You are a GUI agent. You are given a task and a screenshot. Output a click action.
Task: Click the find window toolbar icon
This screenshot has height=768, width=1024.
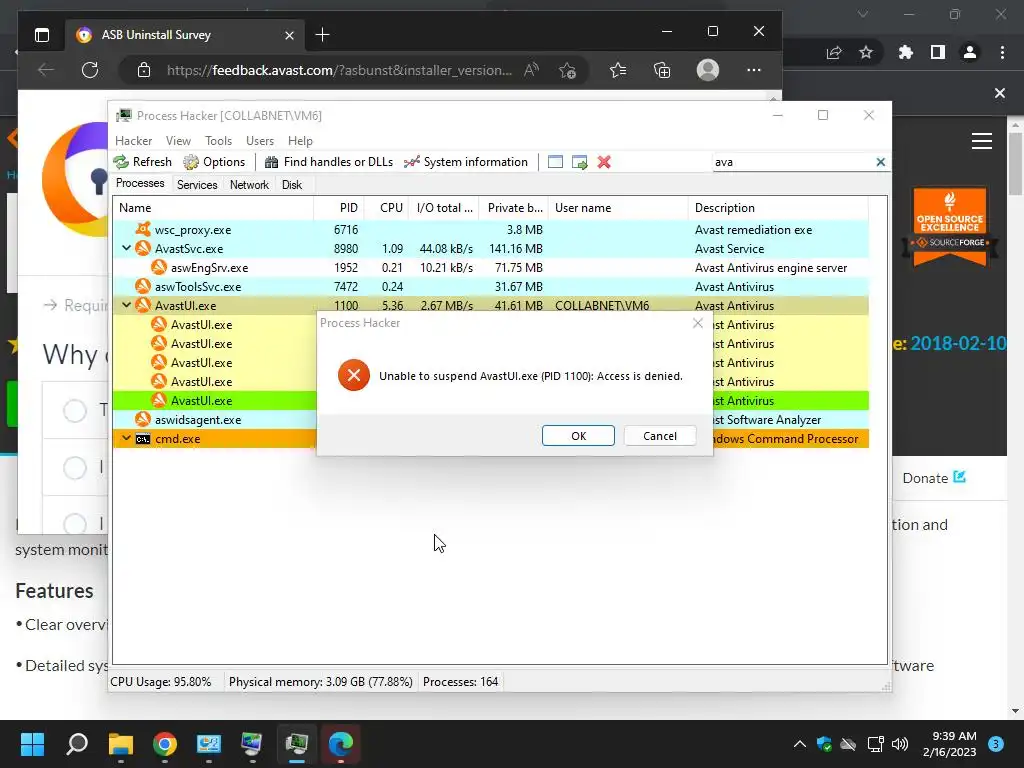pos(555,162)
